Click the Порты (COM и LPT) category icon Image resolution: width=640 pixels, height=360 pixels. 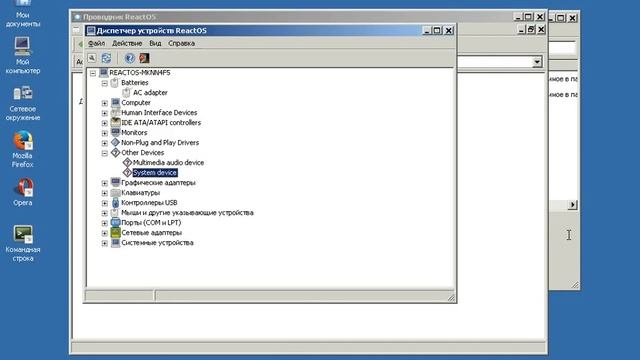pyautogui.click(x=115, y=222)
